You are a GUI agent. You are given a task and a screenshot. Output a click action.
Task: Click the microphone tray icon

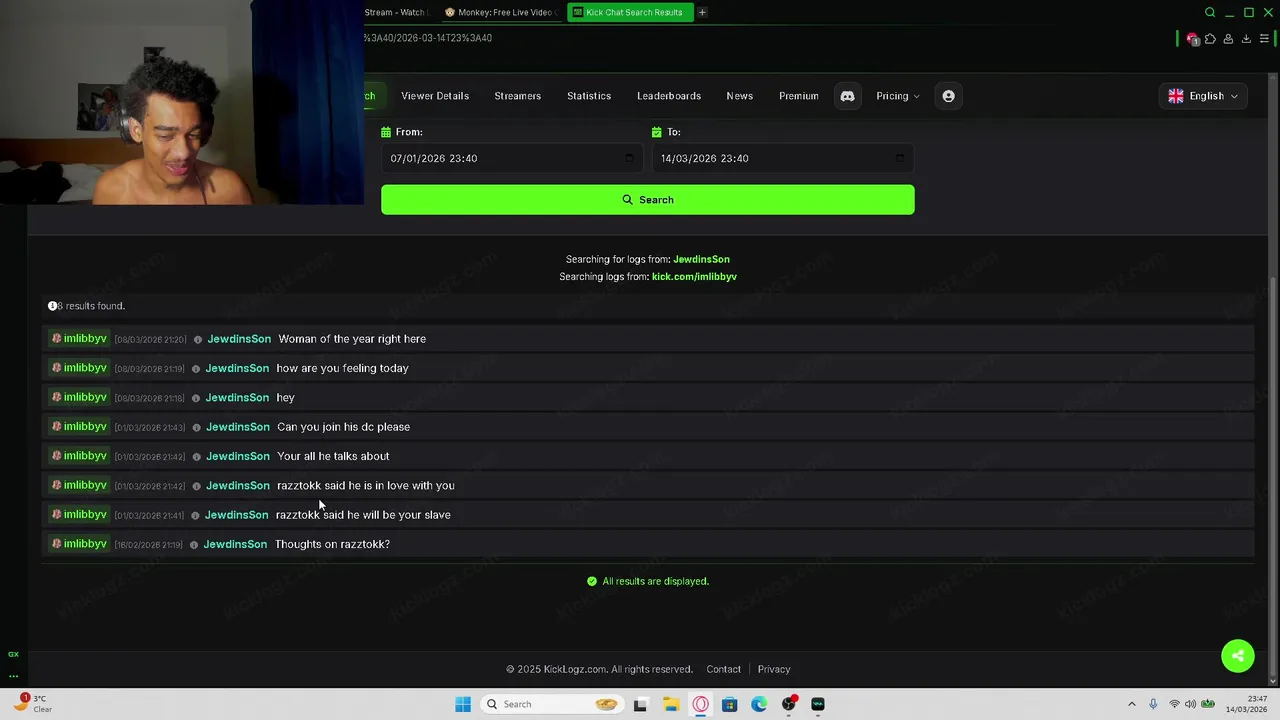click(x=1153, y=704)
